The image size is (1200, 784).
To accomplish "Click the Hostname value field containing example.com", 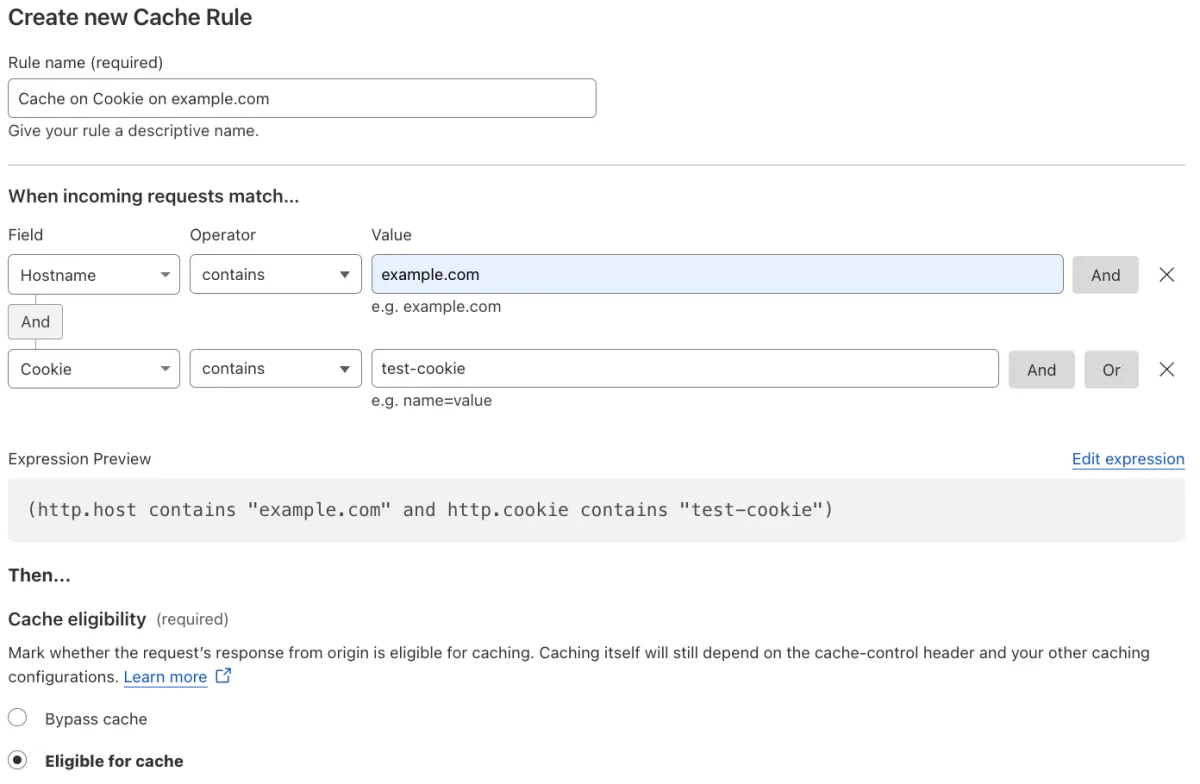I will tap(716, 274).
